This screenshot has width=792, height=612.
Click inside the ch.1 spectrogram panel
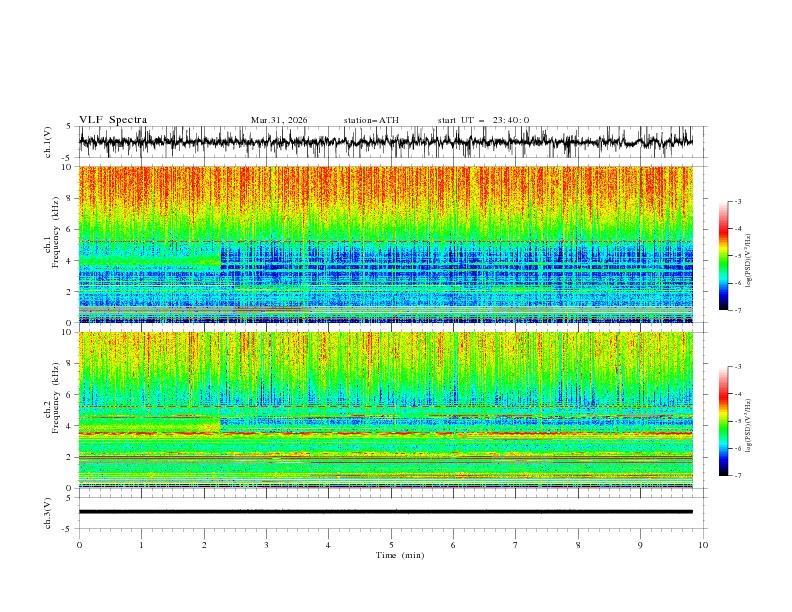pyautogui.click(x=385, y=244)
